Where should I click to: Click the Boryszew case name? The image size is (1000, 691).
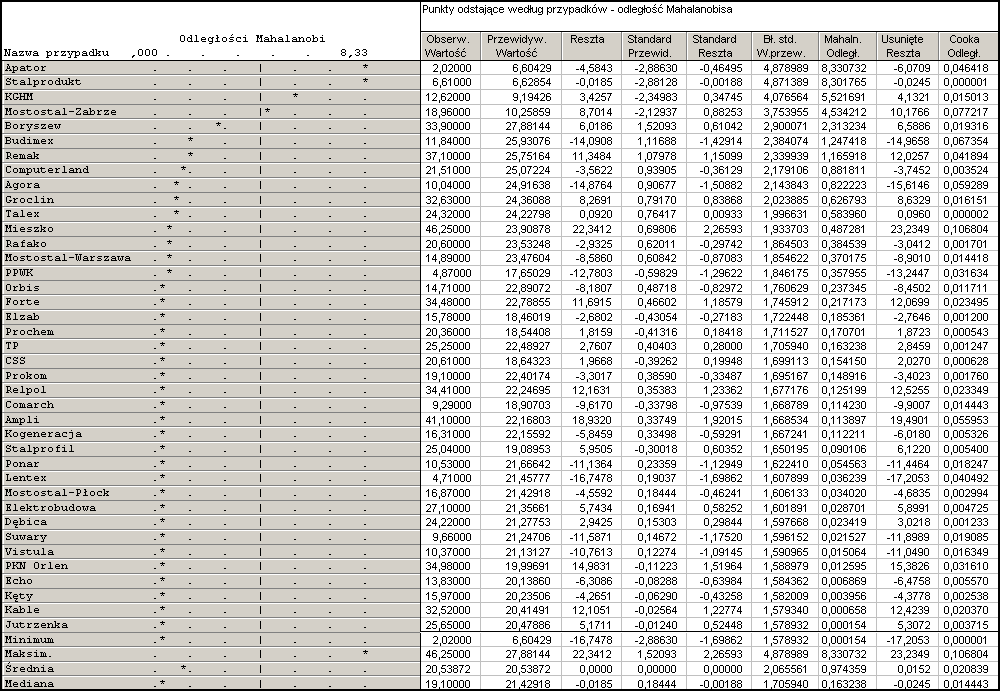33,126
